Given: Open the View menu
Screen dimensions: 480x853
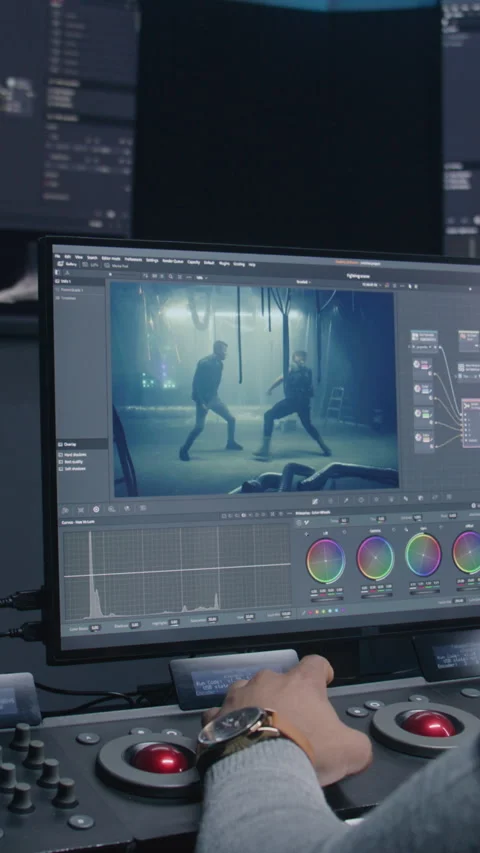Looking at the screenshot, I should click(79, 257).
